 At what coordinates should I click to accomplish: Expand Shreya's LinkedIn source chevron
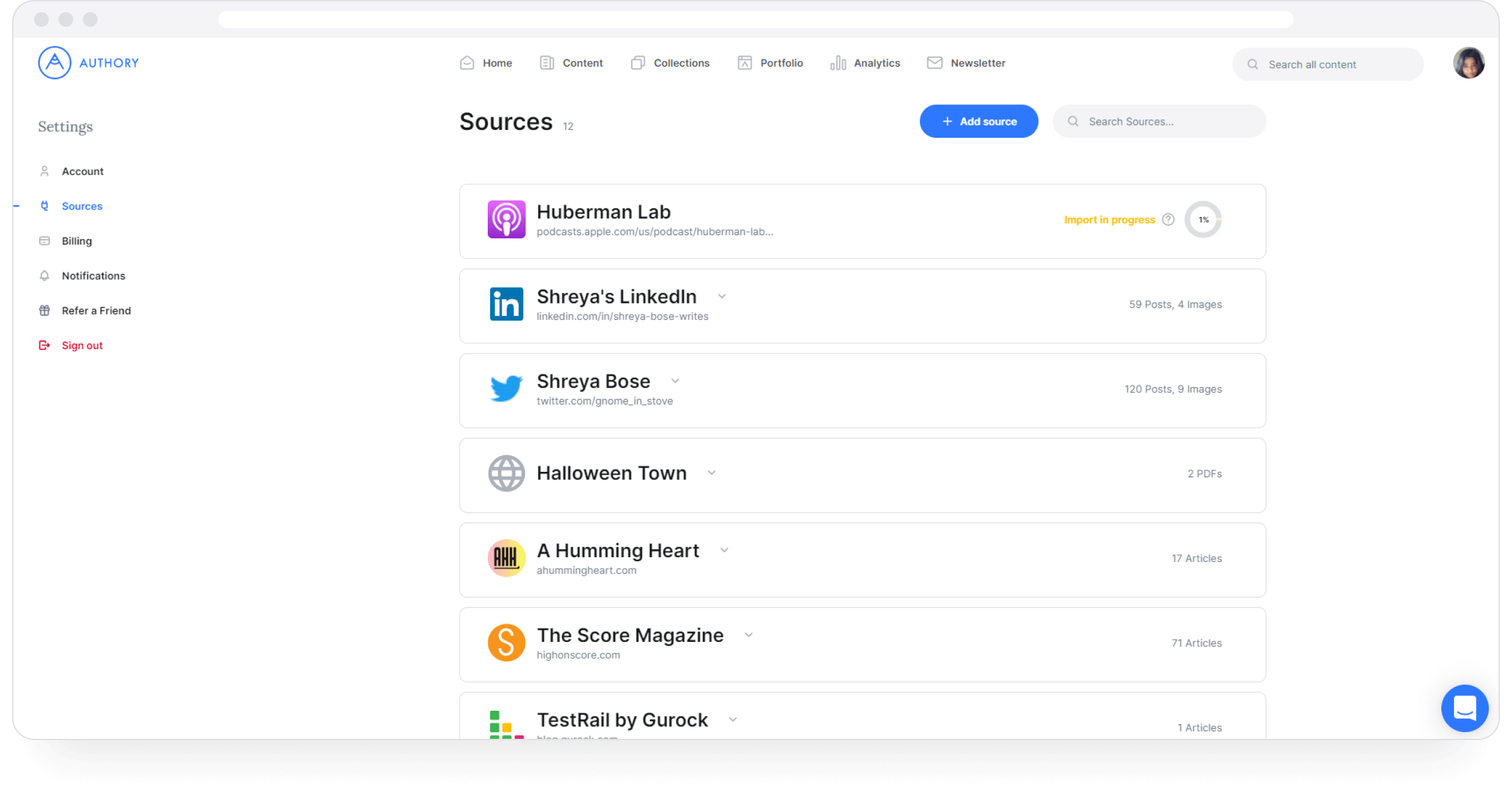pyautogui.click(x=722, y=296)
